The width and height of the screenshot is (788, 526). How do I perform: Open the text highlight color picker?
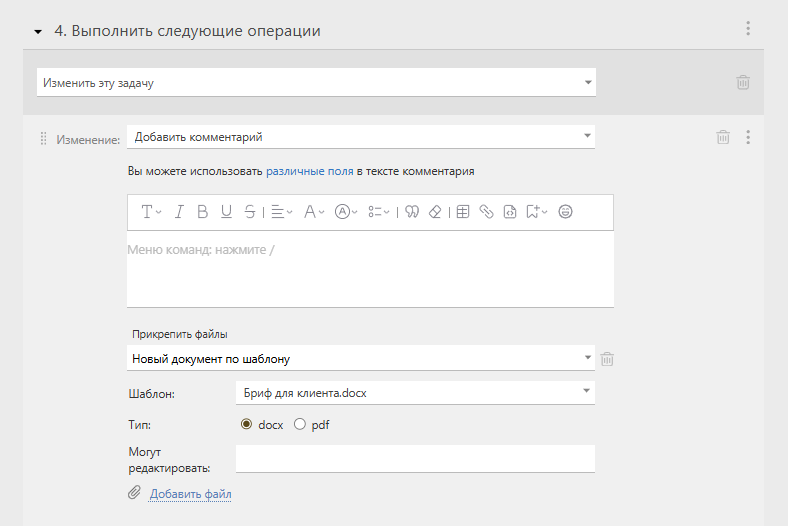click(346, 212)
